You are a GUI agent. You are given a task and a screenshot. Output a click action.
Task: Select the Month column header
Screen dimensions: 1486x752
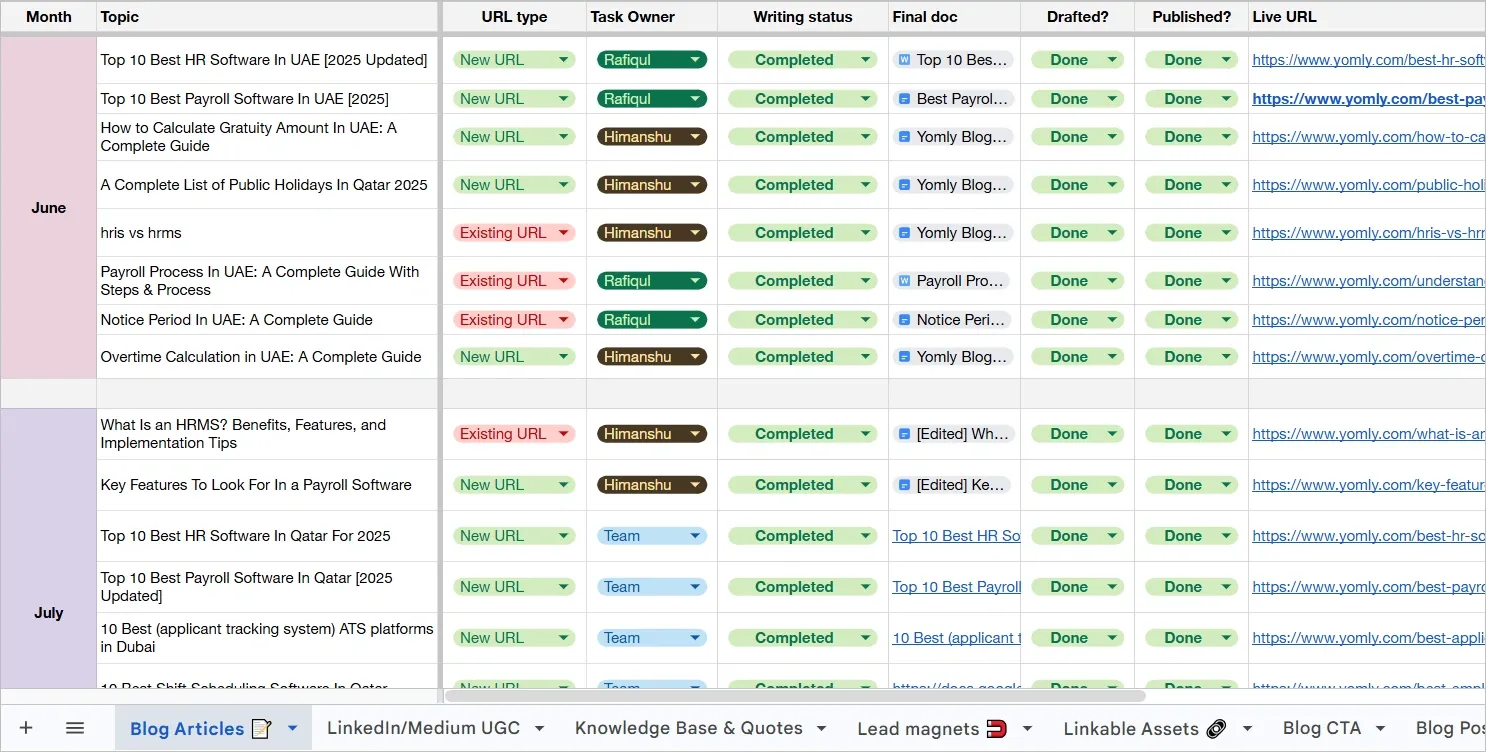point(48,17)
